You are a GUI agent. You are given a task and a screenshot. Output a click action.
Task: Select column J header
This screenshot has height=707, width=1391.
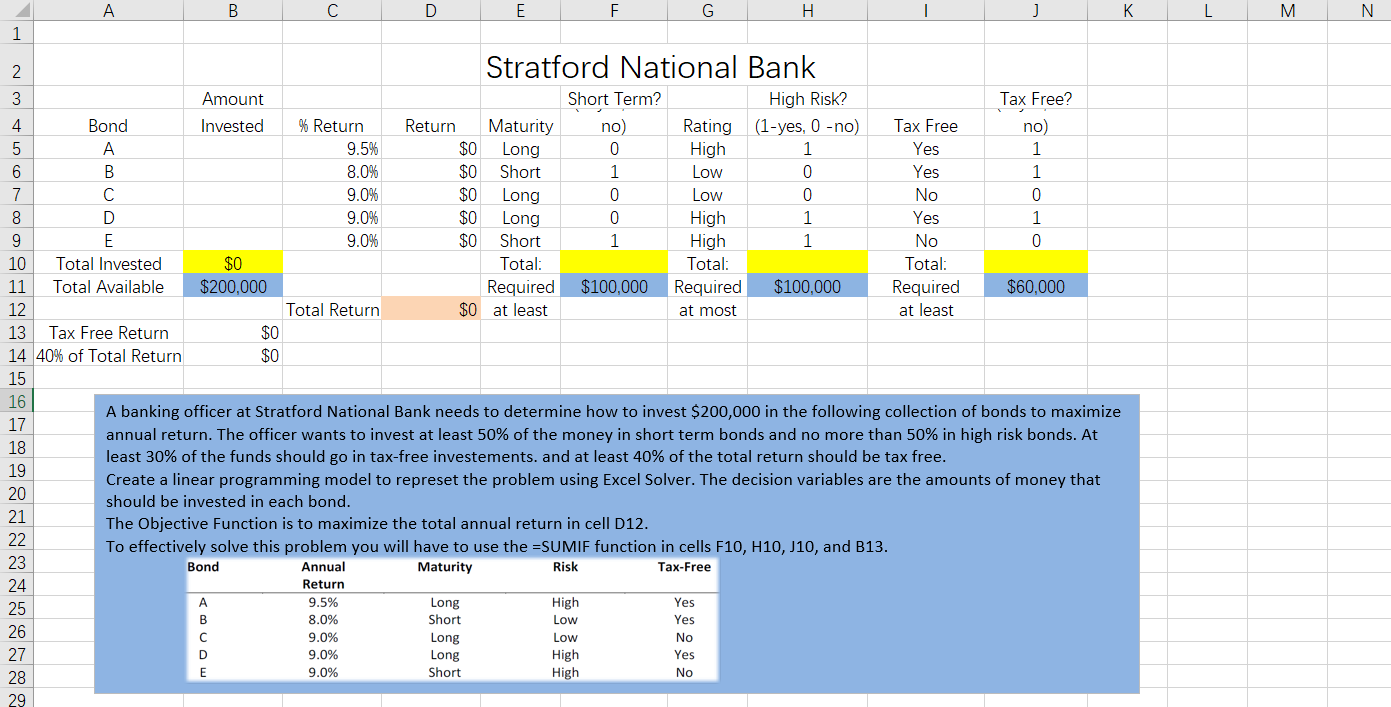coord(1036,10)
